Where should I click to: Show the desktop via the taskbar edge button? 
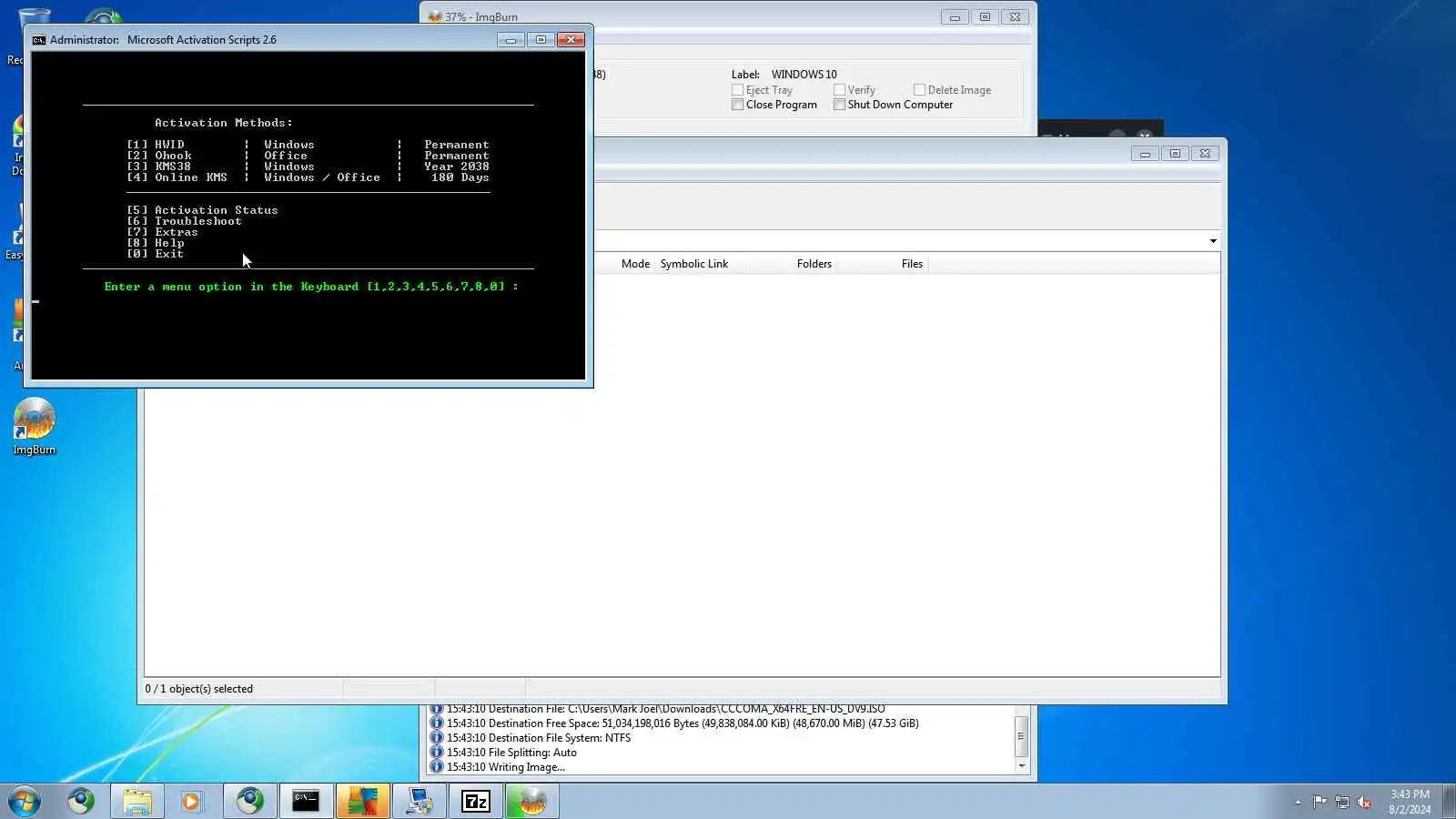coord(1449,802)
